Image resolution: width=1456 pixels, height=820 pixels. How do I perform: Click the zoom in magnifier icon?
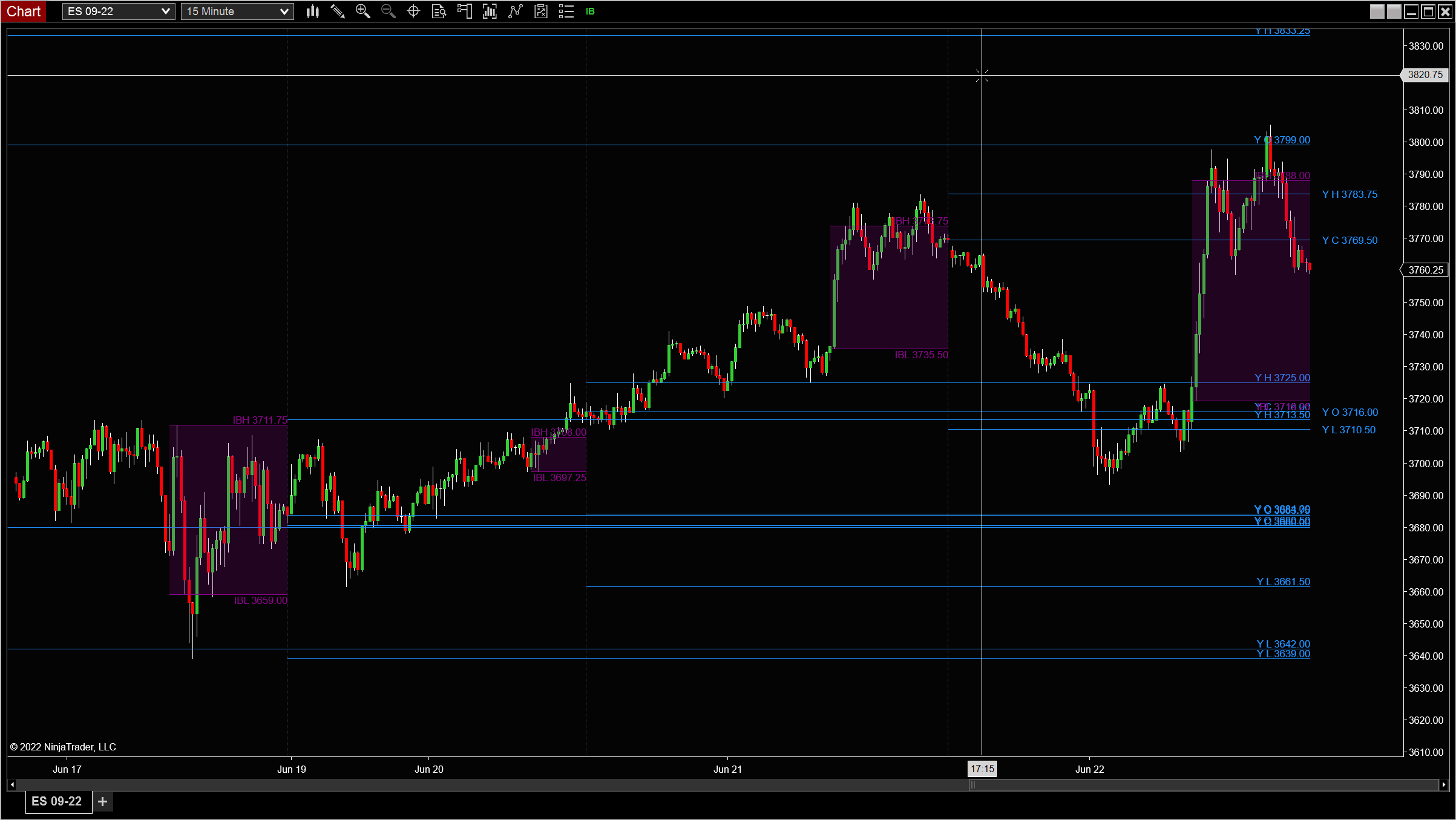(x=362, y=11)
